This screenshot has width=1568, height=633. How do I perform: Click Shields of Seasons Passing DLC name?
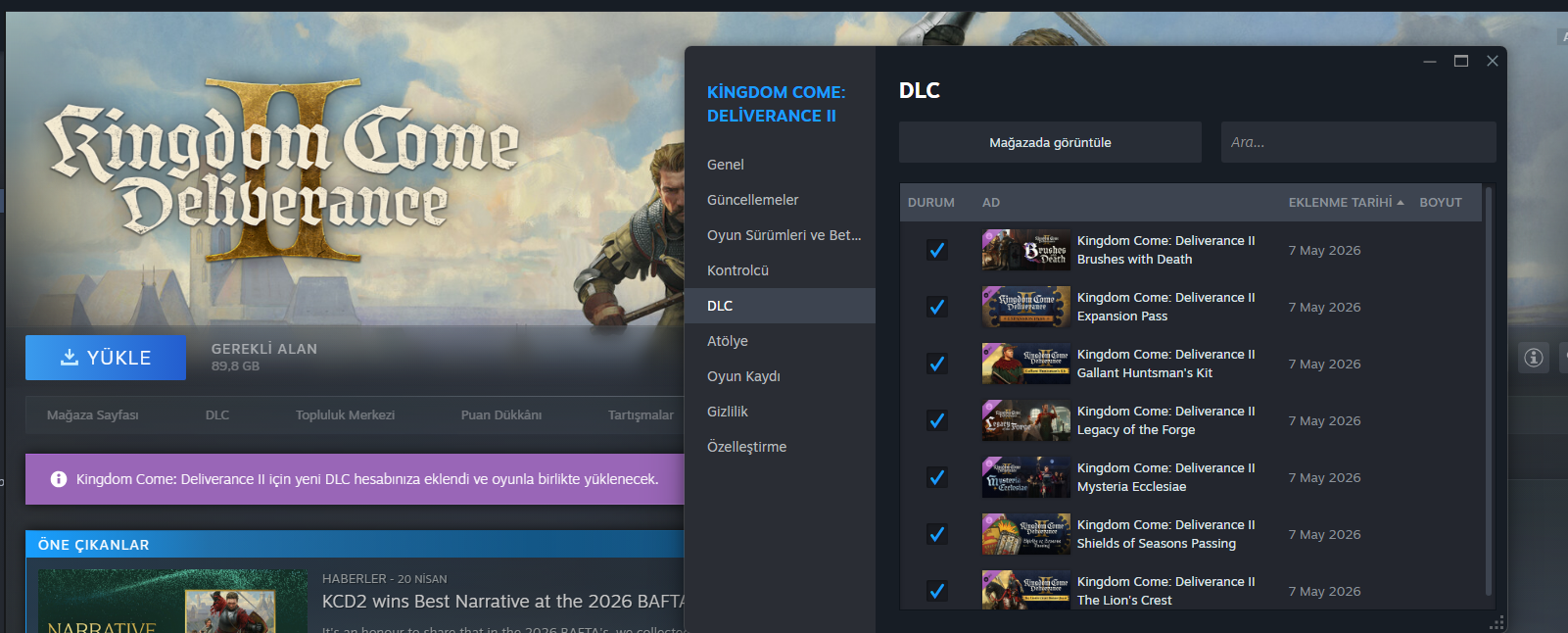1165,534
